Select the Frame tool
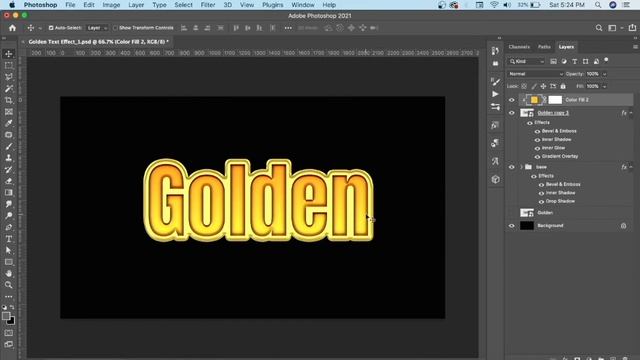The image size is (640, 360). (x=9, y=111)
